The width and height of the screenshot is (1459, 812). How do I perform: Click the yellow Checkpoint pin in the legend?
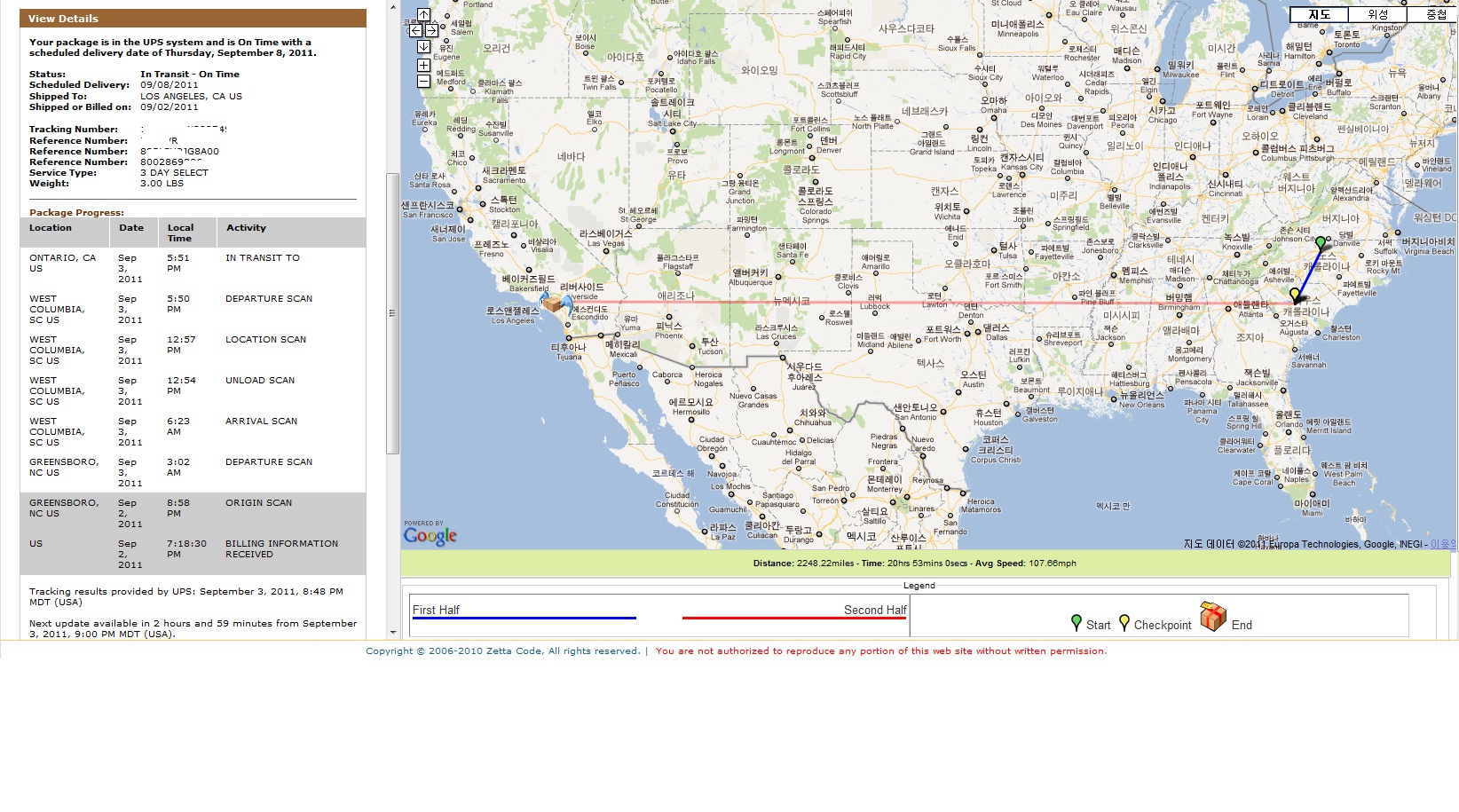pos(1124,622)
